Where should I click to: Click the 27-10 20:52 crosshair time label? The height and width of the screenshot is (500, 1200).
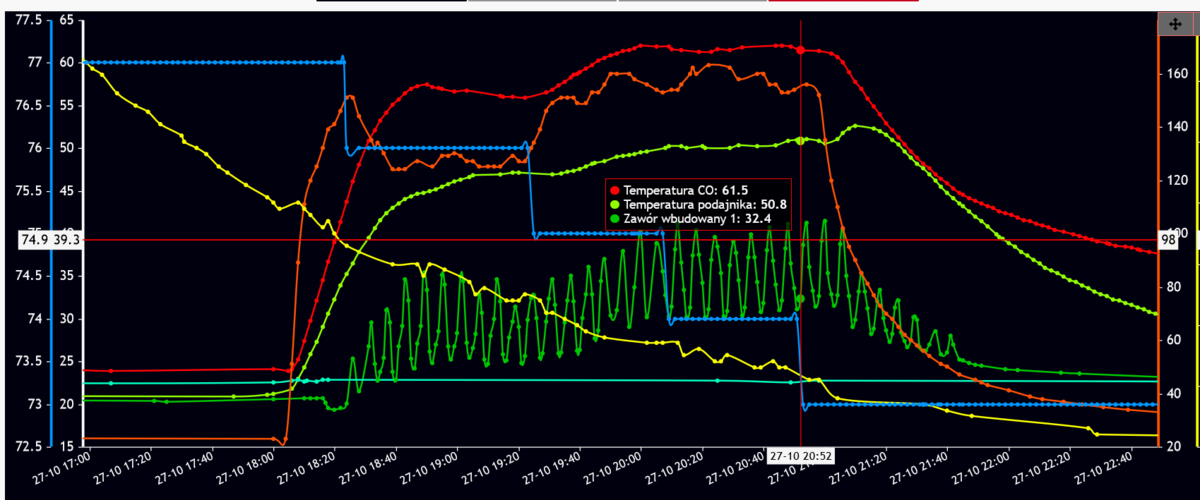[800, 455]
